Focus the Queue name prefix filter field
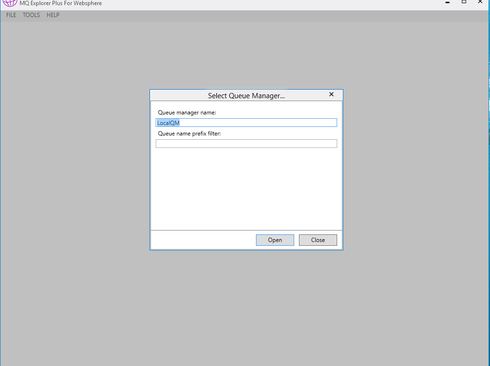The image size is (490, 366). pyautogui.click(x=246, y=144)
